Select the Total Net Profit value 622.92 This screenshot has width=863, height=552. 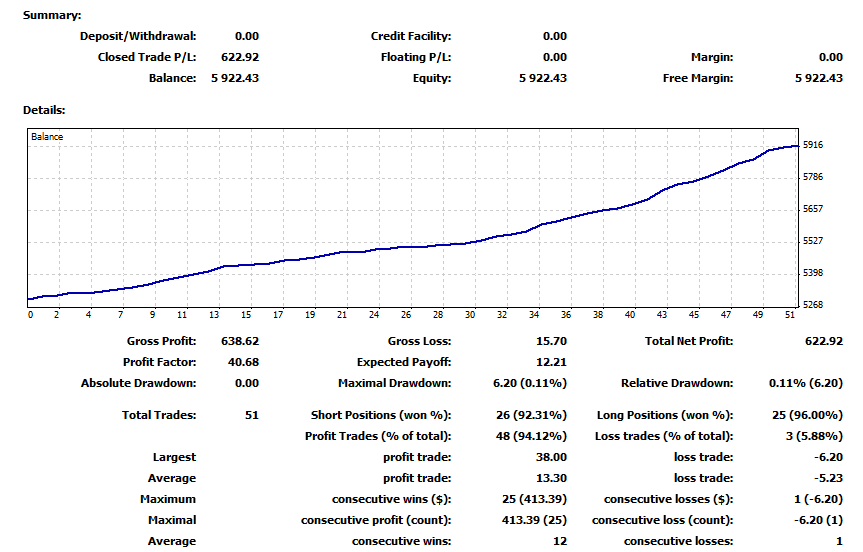point(824,341)
